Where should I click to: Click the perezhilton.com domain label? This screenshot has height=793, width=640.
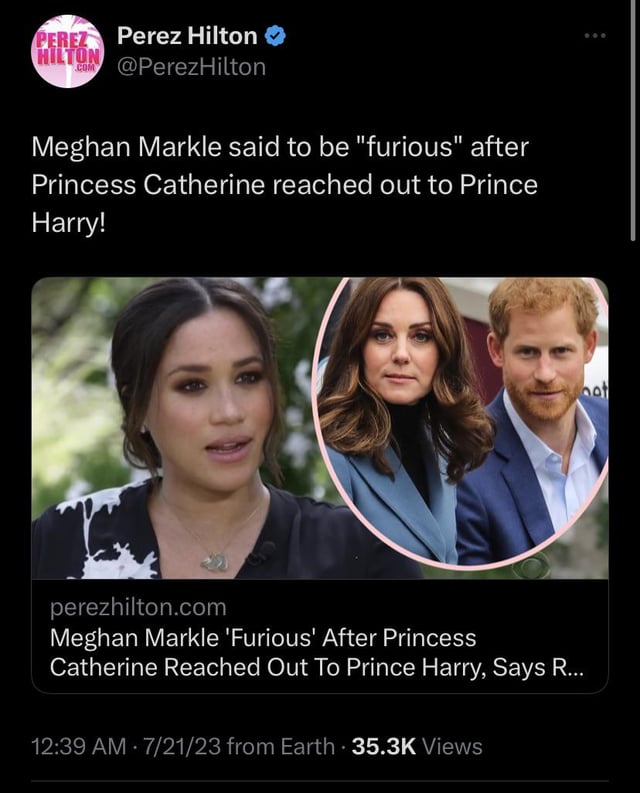[x=138, y=607]
